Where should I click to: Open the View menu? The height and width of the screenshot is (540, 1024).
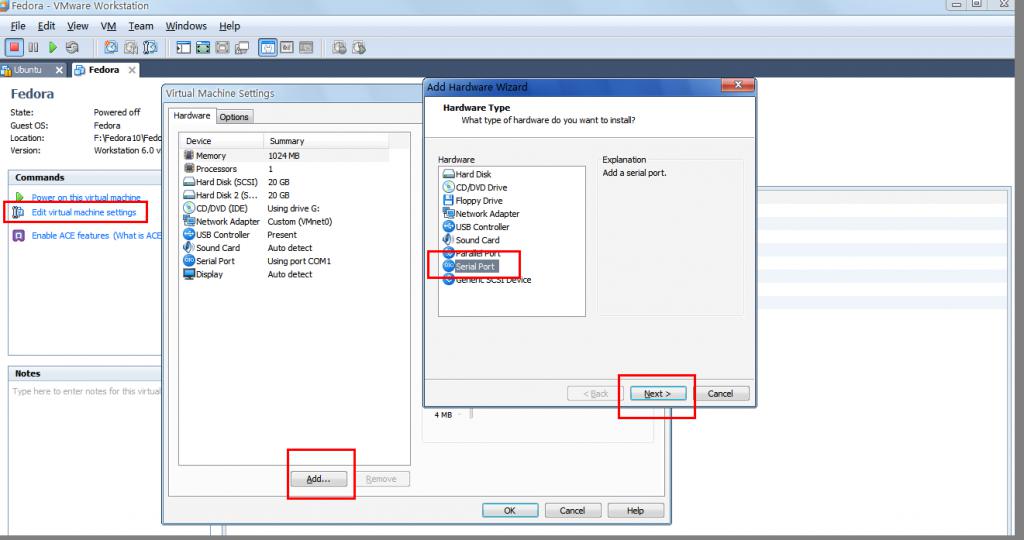click(x=78, y=26)
